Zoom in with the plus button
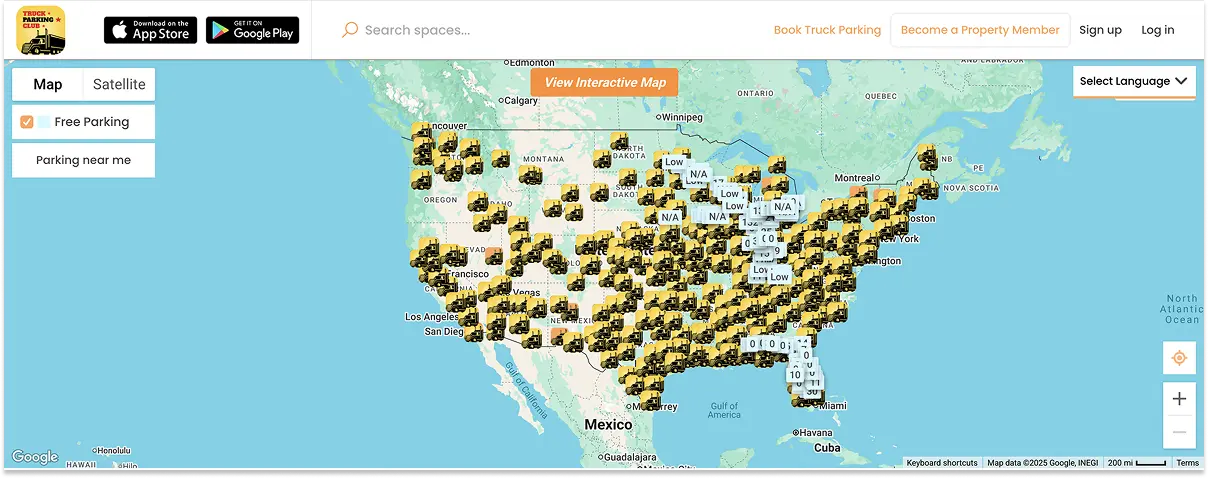This screenshot has width=1208, height=478. [1179, 399]
